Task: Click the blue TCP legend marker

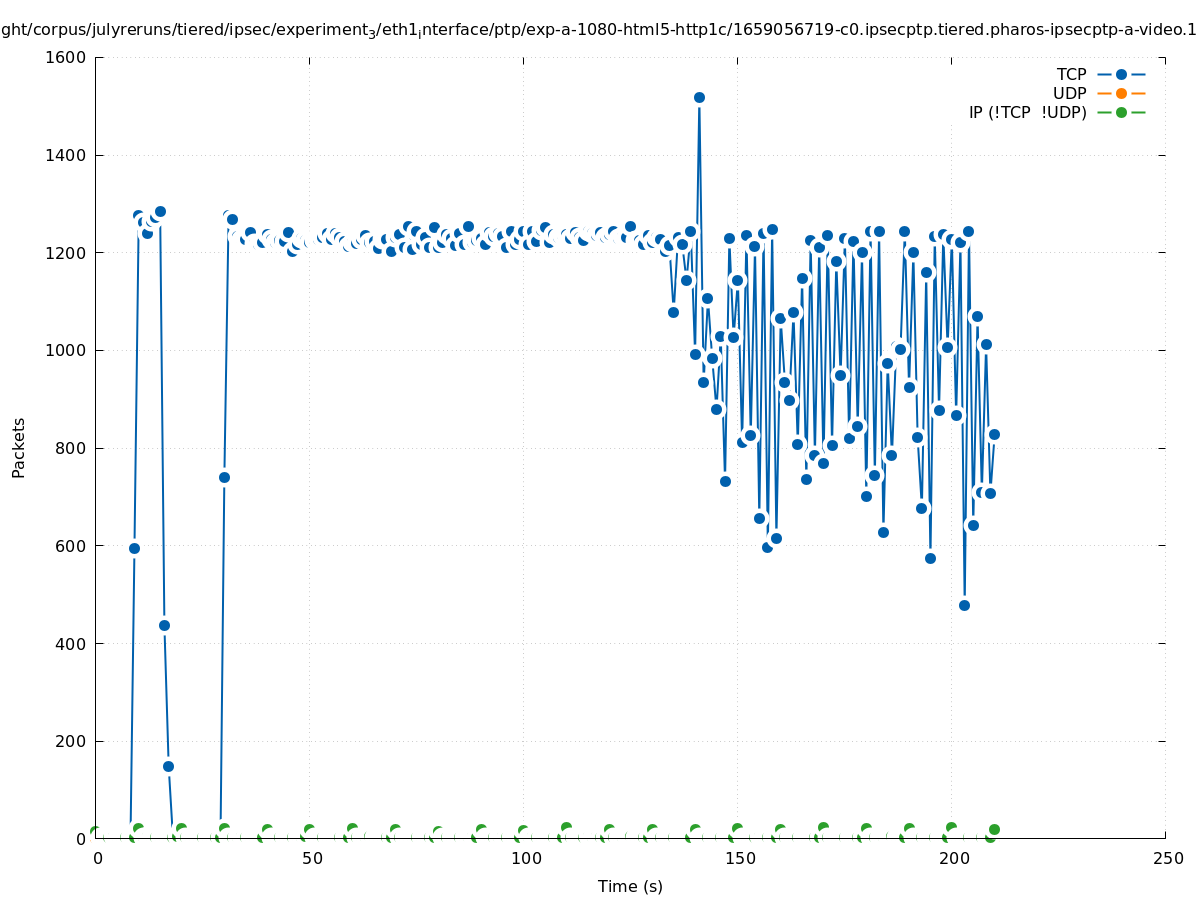Action: [x=1121, y=75]
